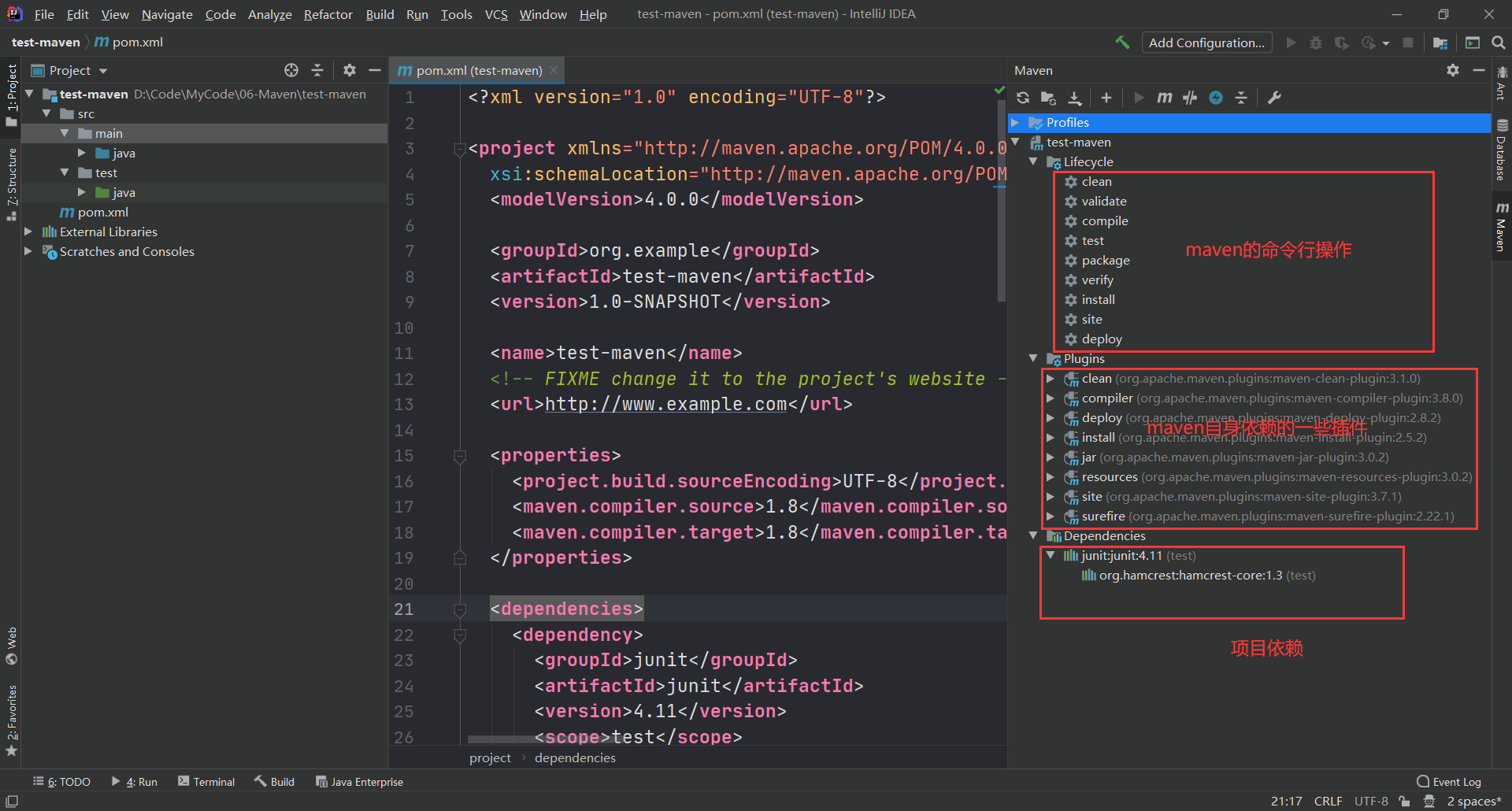Open the Navigate menu
Viewport: 1512px width, 811px height.
point(167,14)
